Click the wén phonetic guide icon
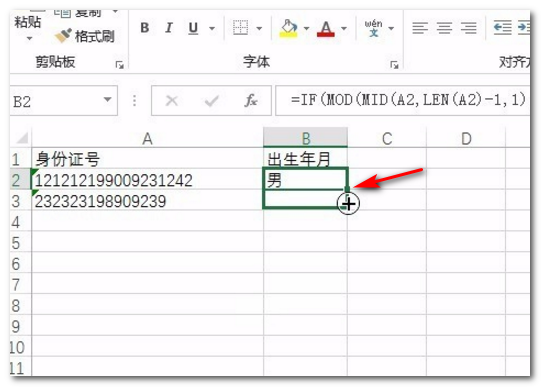 374,28
